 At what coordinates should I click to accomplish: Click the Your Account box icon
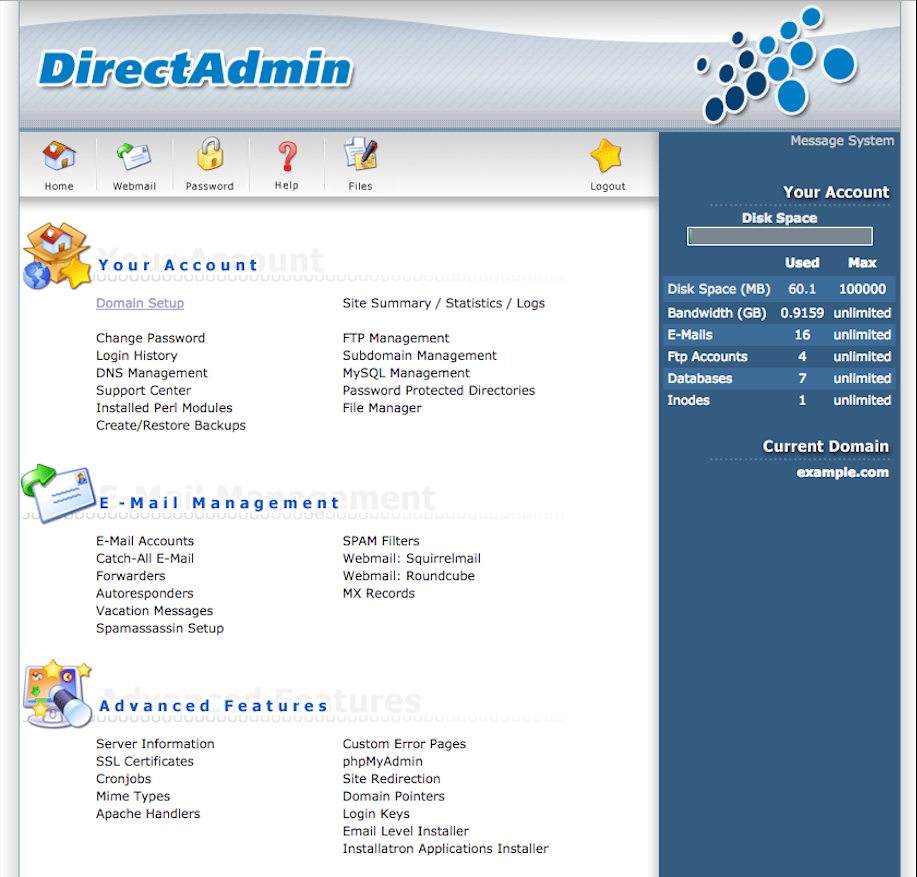point(57,255)
